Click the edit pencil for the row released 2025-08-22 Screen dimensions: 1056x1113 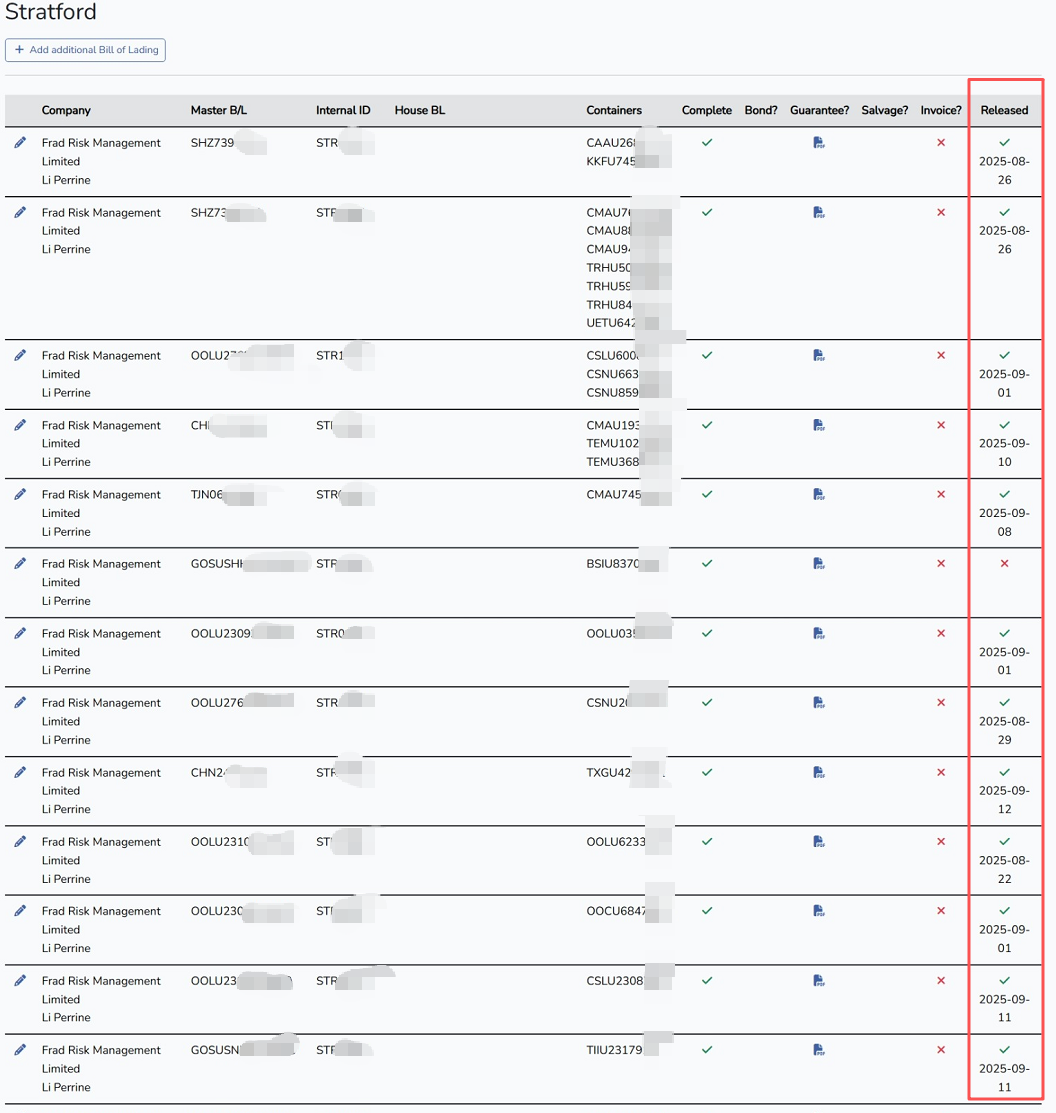(x=20, y=841)
